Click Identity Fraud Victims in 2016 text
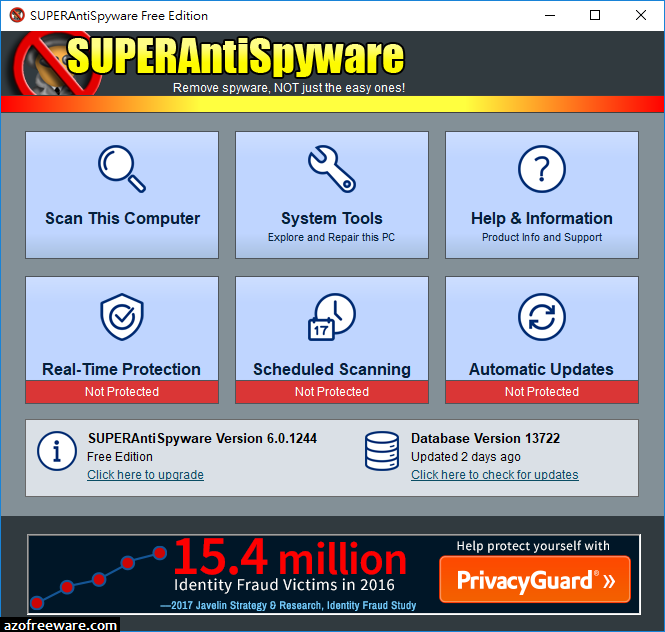The width and height of the screenshot is (665, 632). [284, 585]
